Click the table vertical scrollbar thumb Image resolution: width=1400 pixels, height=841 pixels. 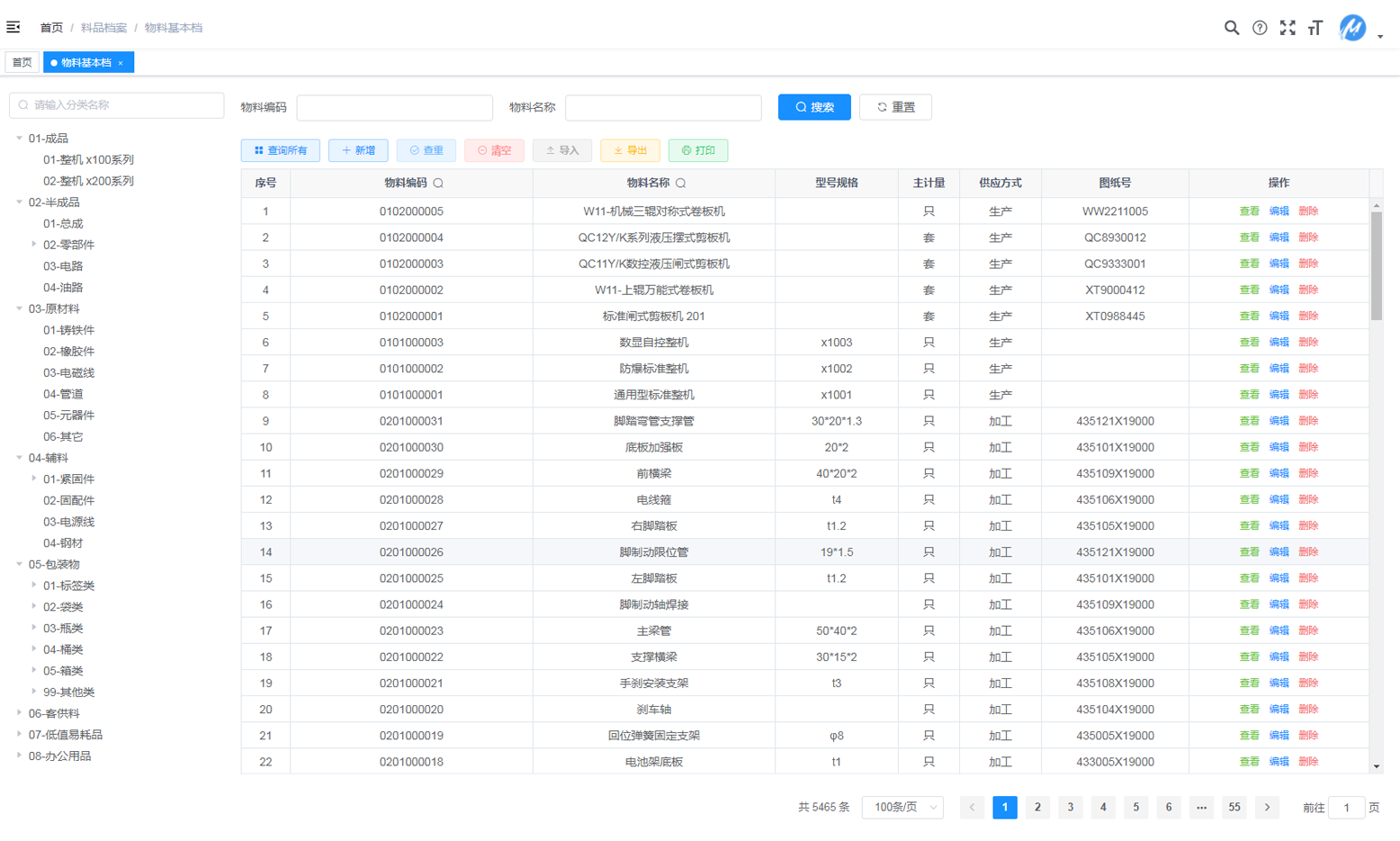pos(1376,265)
